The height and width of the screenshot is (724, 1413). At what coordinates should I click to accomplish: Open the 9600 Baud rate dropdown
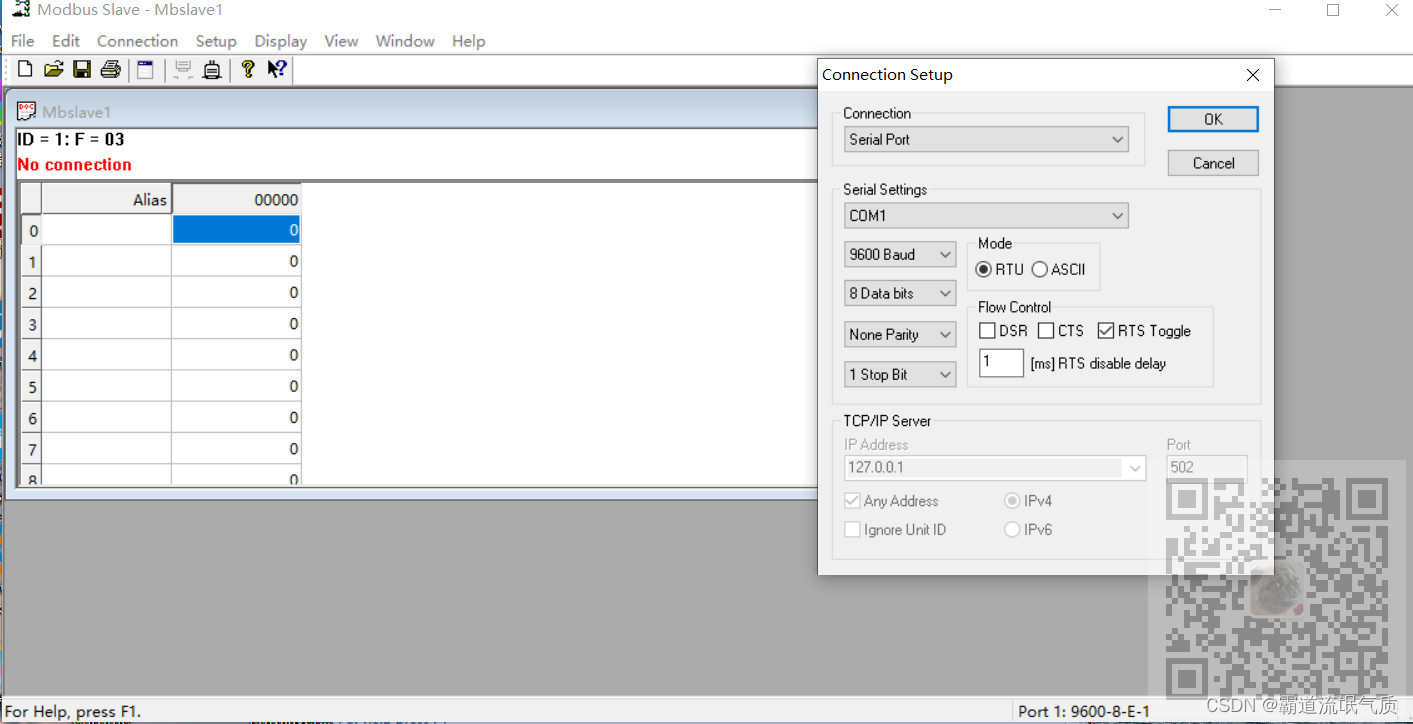pyautogui.click(x=944, y=254)
